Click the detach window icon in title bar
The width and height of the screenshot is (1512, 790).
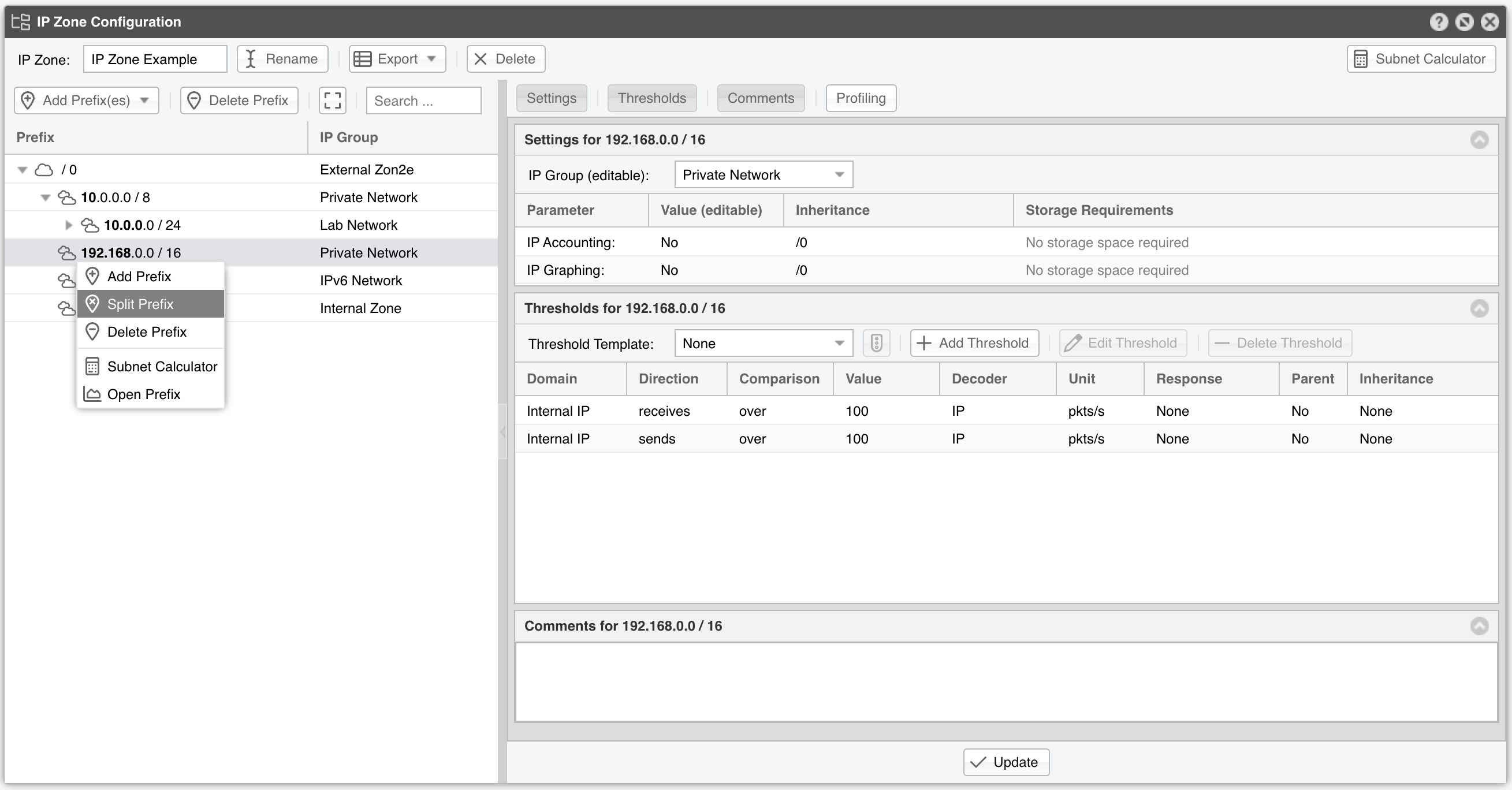(1464, 22)
